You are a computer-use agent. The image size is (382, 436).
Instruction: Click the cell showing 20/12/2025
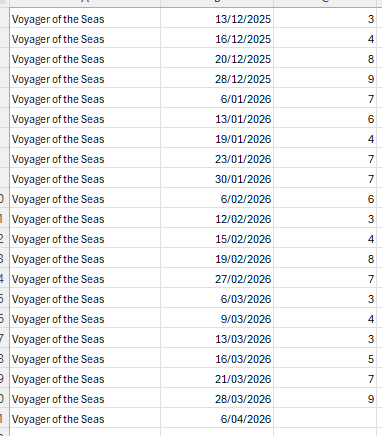coord(217,58)
